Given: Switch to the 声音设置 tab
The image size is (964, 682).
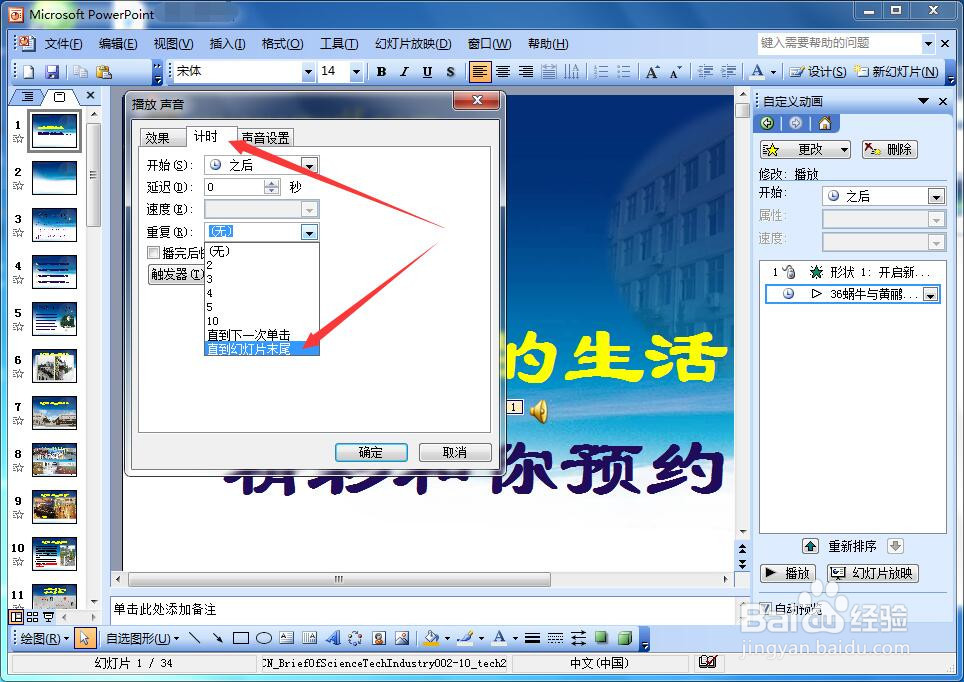Looking at the screenshot, I should [x=266, y=138].
